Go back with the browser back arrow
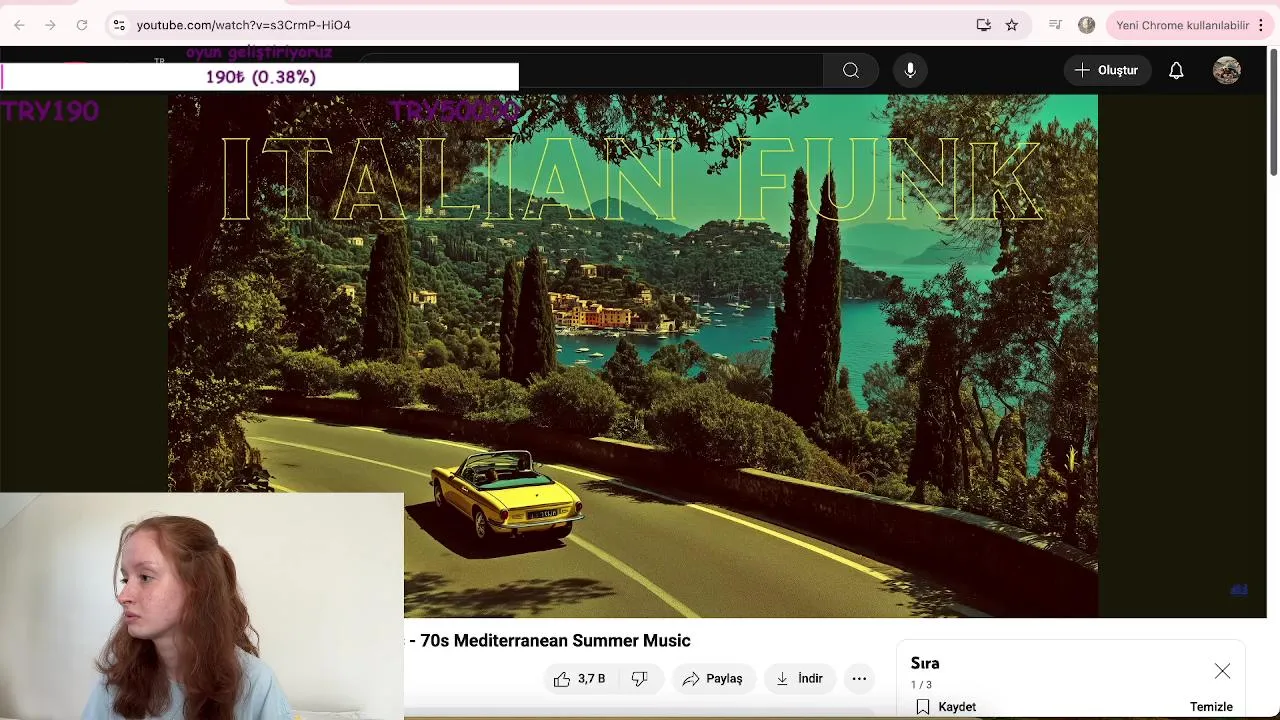 [19, 25]
